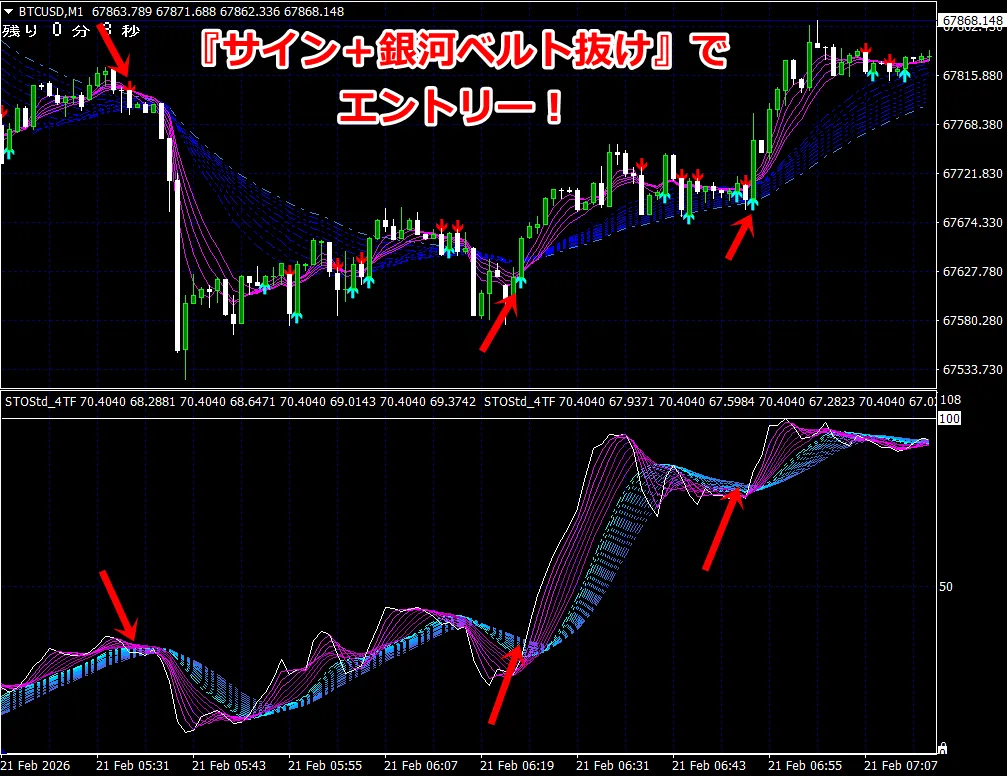Click the BTCUSD,M1 symbol label
The height and width of the screenshot is (776, 1007).
[x=51, y=12]
